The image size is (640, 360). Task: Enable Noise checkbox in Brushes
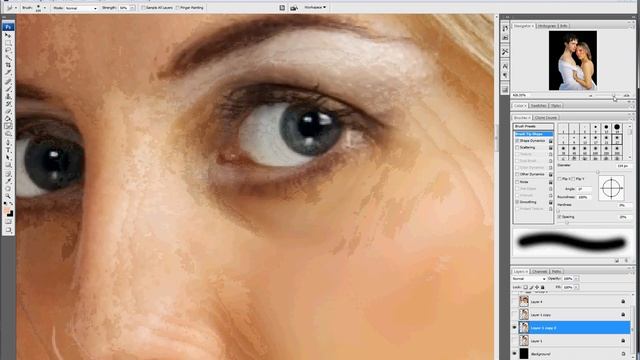518,182
